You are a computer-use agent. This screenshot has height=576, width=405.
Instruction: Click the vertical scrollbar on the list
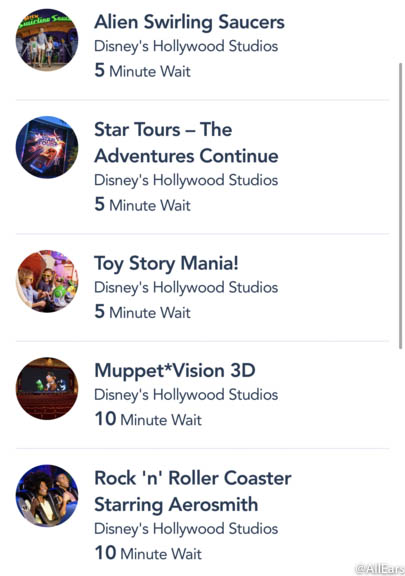pyautogui.click(x=400, y=206)
